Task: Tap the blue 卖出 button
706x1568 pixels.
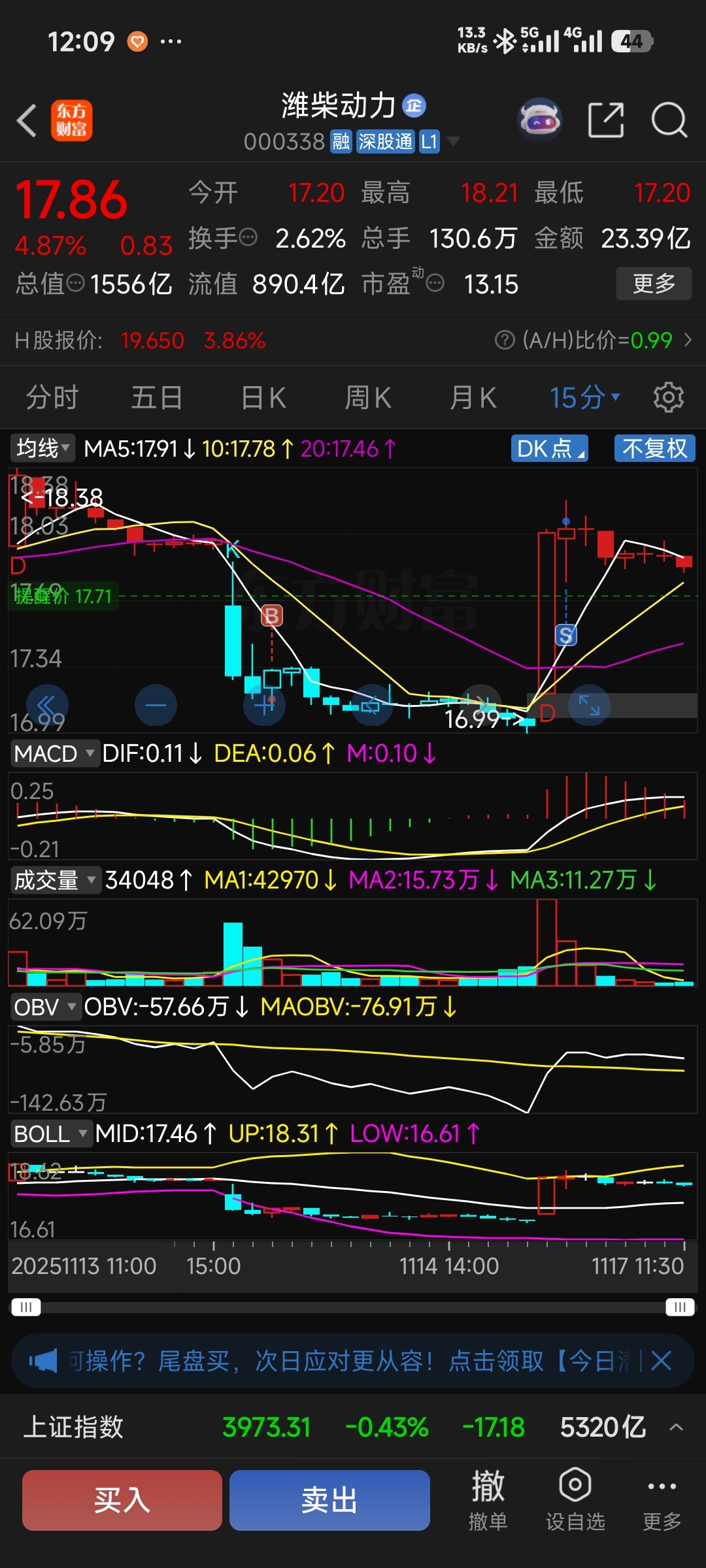Action: (329, 1500)
